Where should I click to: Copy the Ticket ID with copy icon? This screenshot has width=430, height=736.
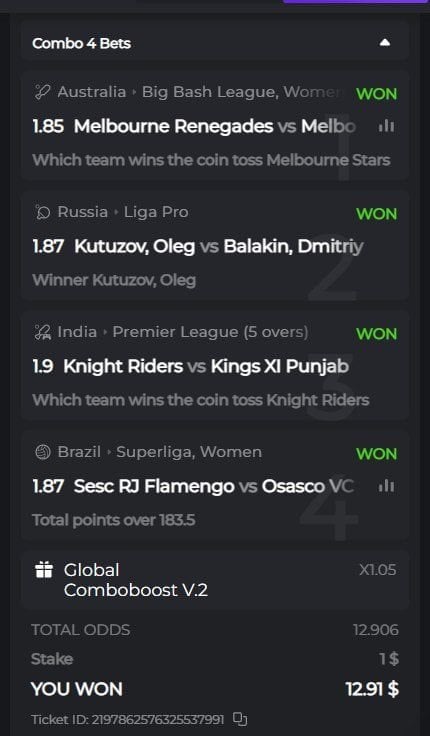click(x=240, y=719)
